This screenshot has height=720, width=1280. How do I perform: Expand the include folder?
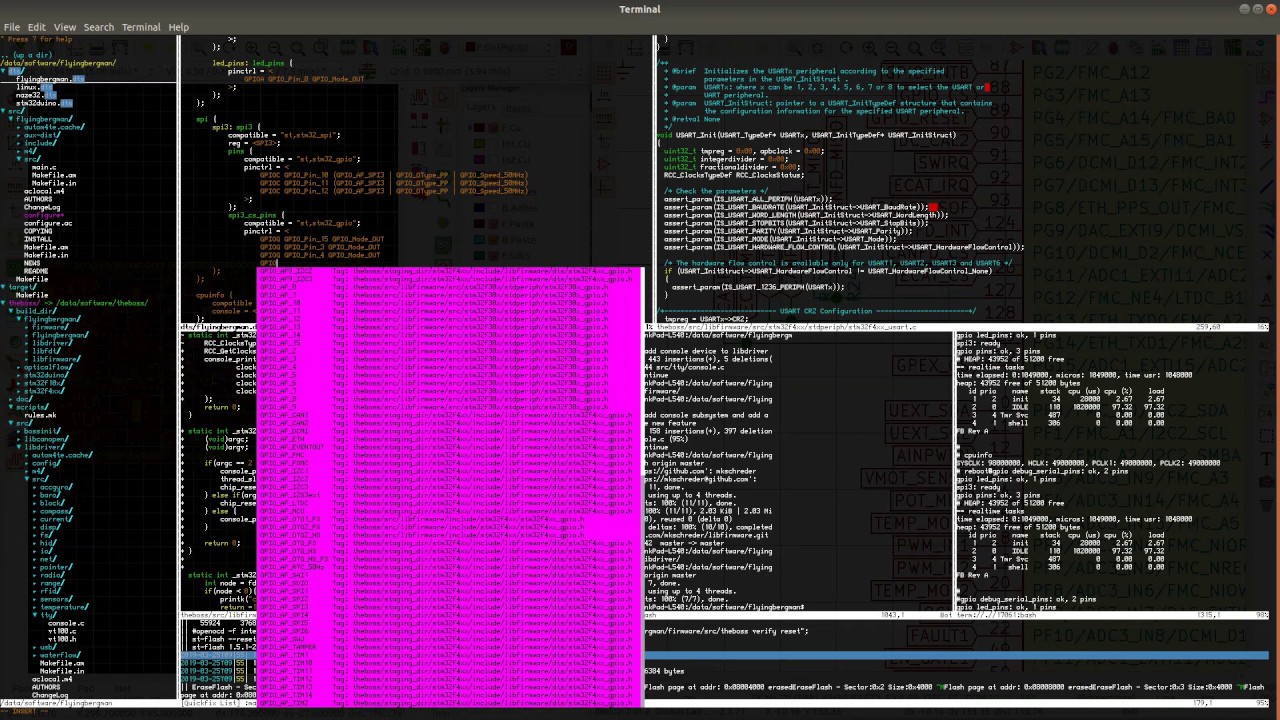click(39, 143)
